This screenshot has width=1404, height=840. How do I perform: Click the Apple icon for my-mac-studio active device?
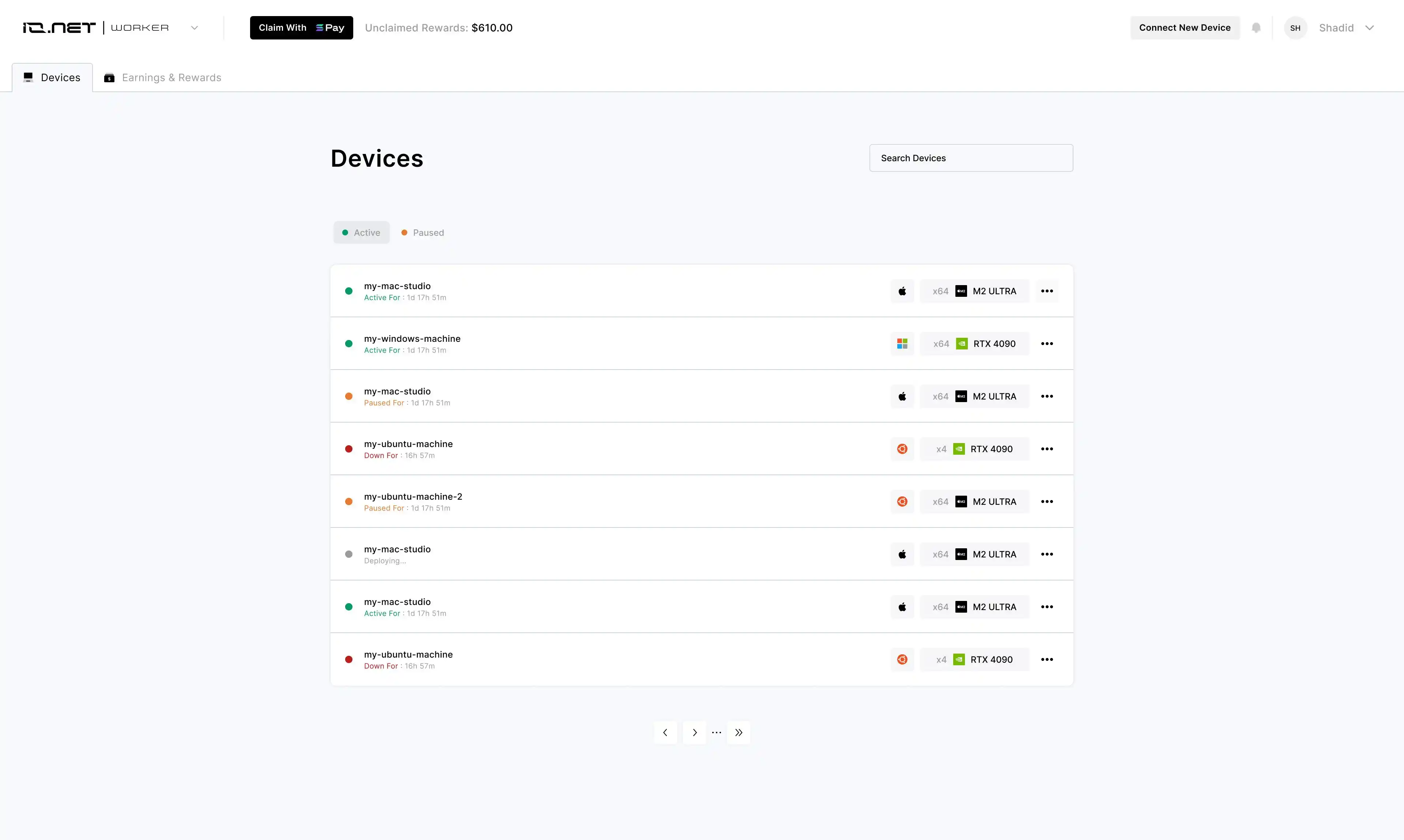click(902, 291)
